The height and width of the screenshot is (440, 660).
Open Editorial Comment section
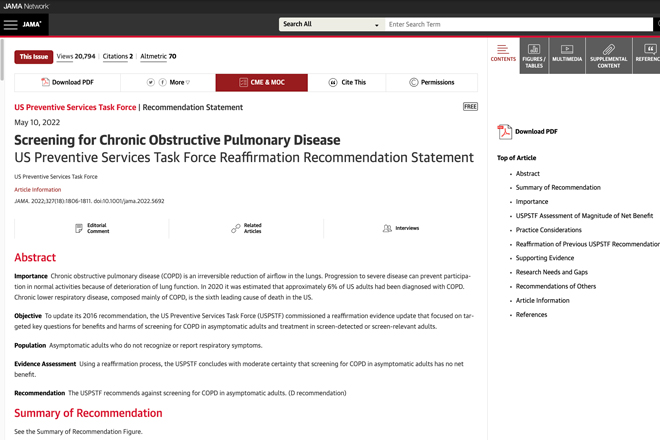pyautogui.click(x=92, y=228)
